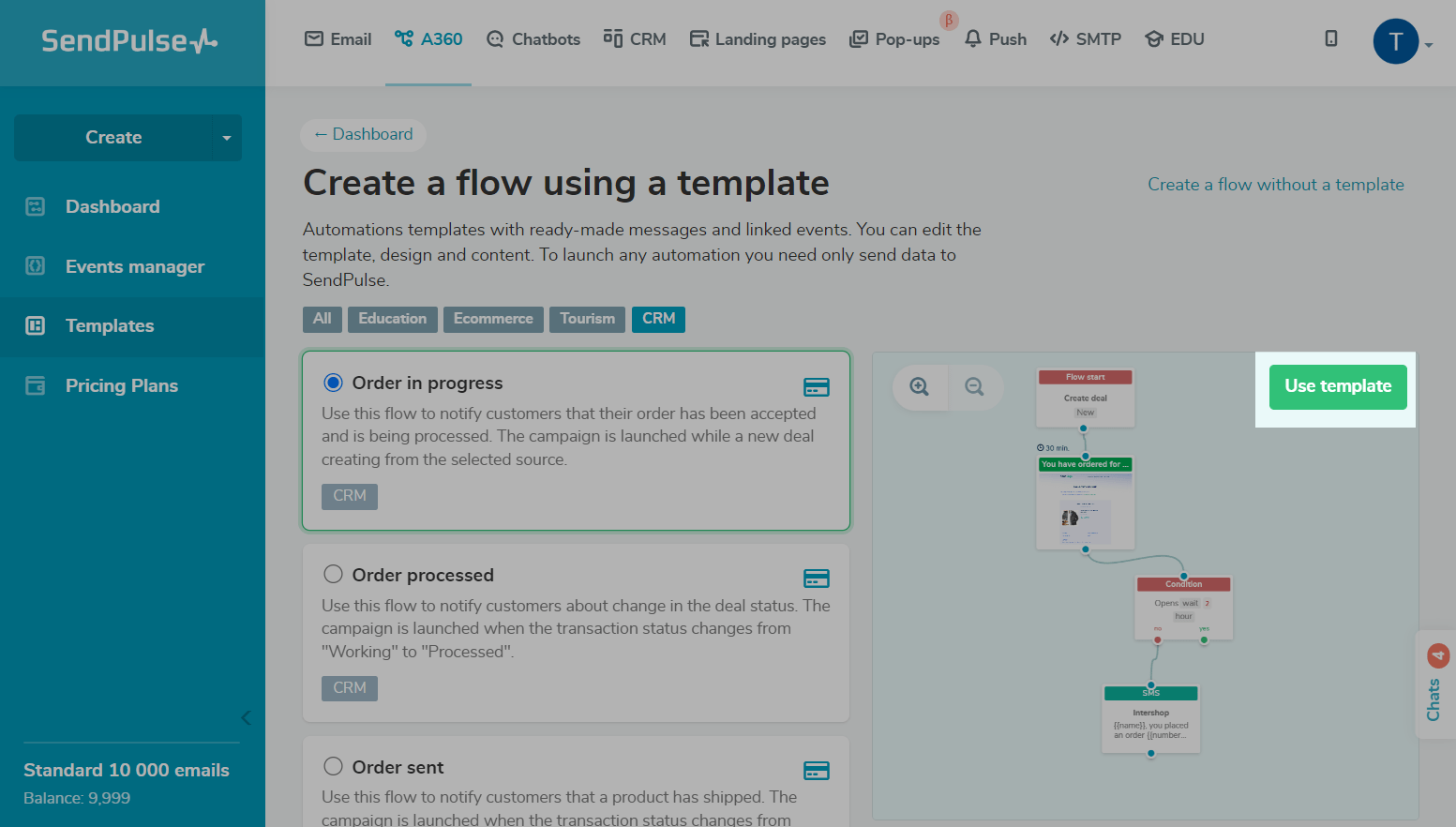This screenshot has height=827, width=1456.
Task: Zoom in the flow preview
Action: point(920,387)
